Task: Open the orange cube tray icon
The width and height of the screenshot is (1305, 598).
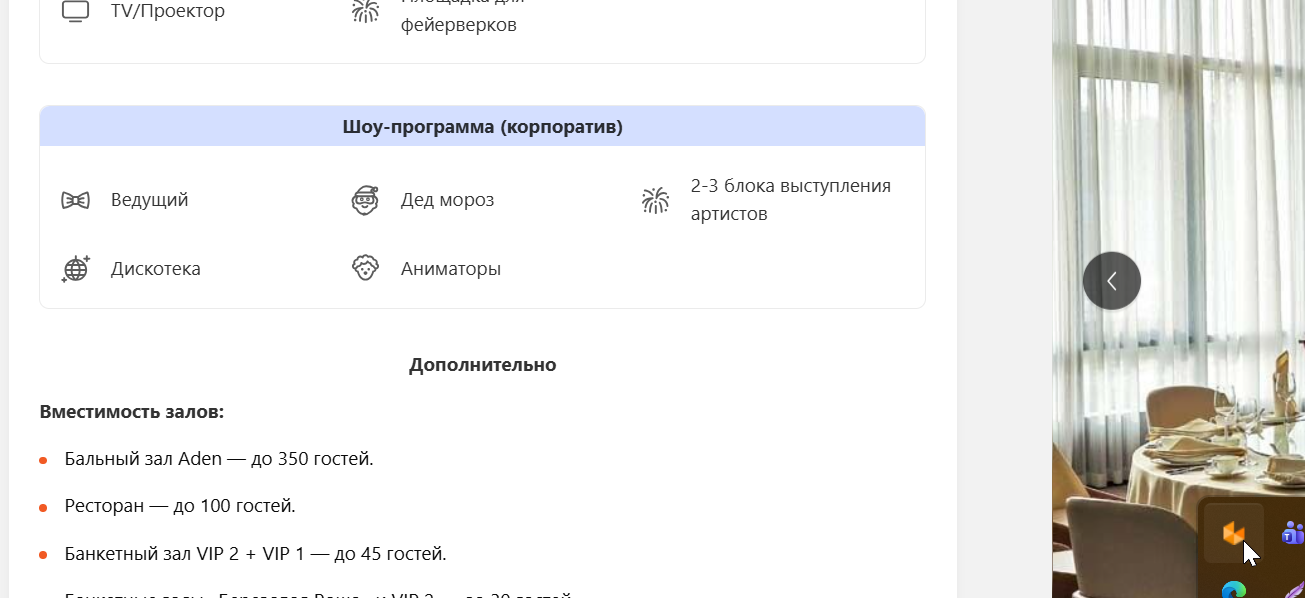Action: tap(1233, 533)
